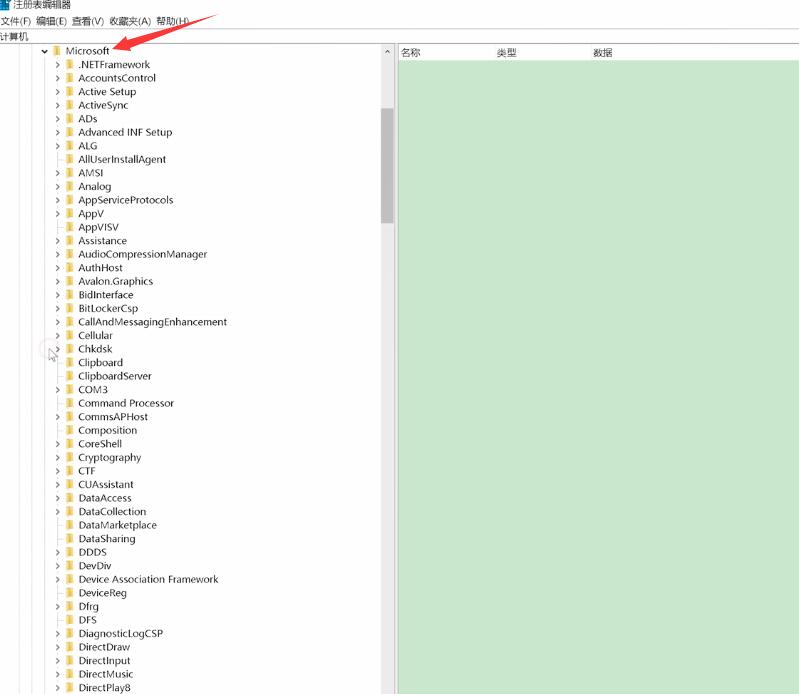Screen dimensions: 799x694
Task: Open the 文件(F) menu
Action: (x=15, y=21)
